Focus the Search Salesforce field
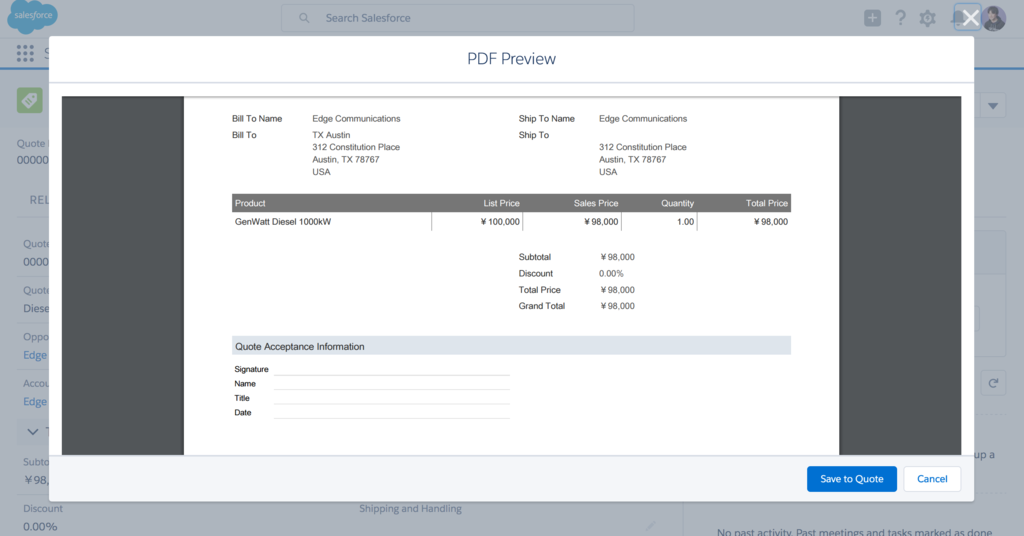Image resolution: width=1024 pixels, height=536 pixels. pyautogui.click(x=457, y=18)
